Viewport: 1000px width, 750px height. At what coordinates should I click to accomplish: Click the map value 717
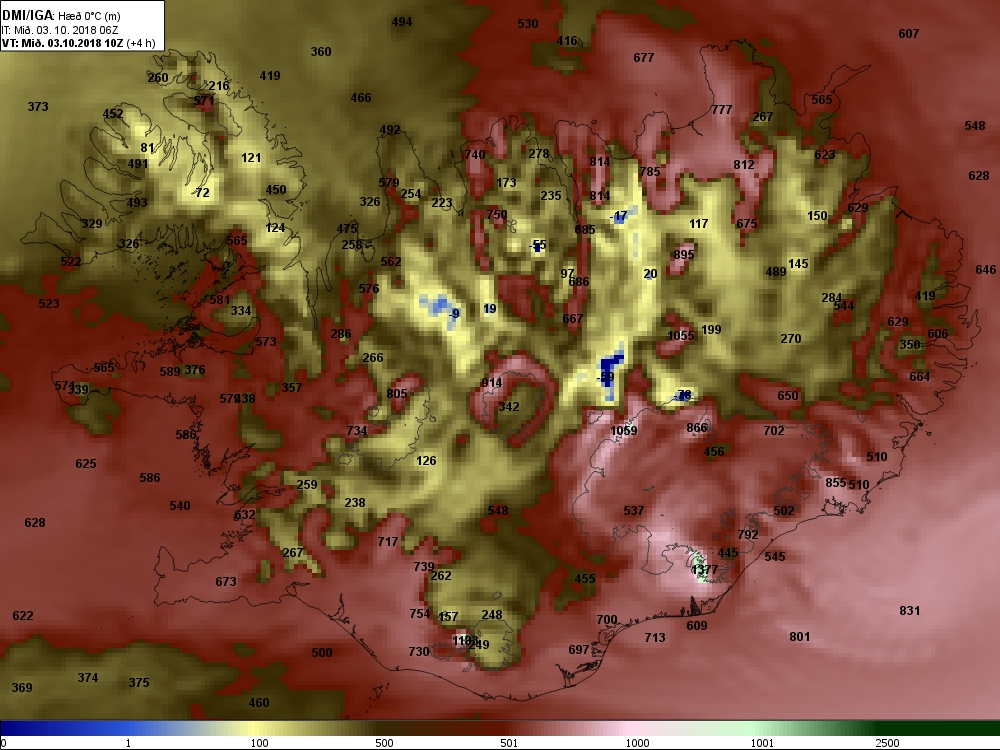click(388, 541)
